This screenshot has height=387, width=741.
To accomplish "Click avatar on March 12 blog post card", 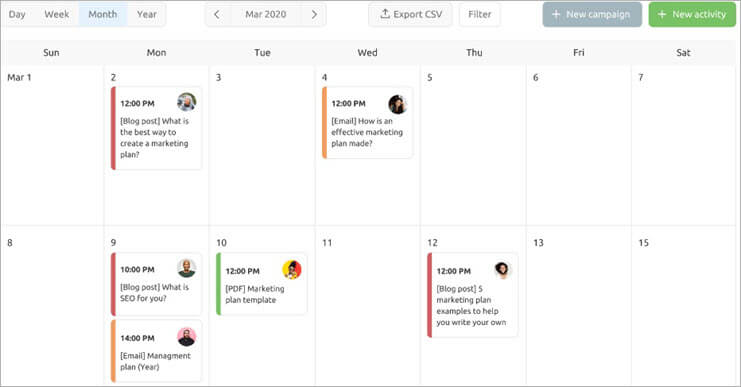I will click(502, 270).
